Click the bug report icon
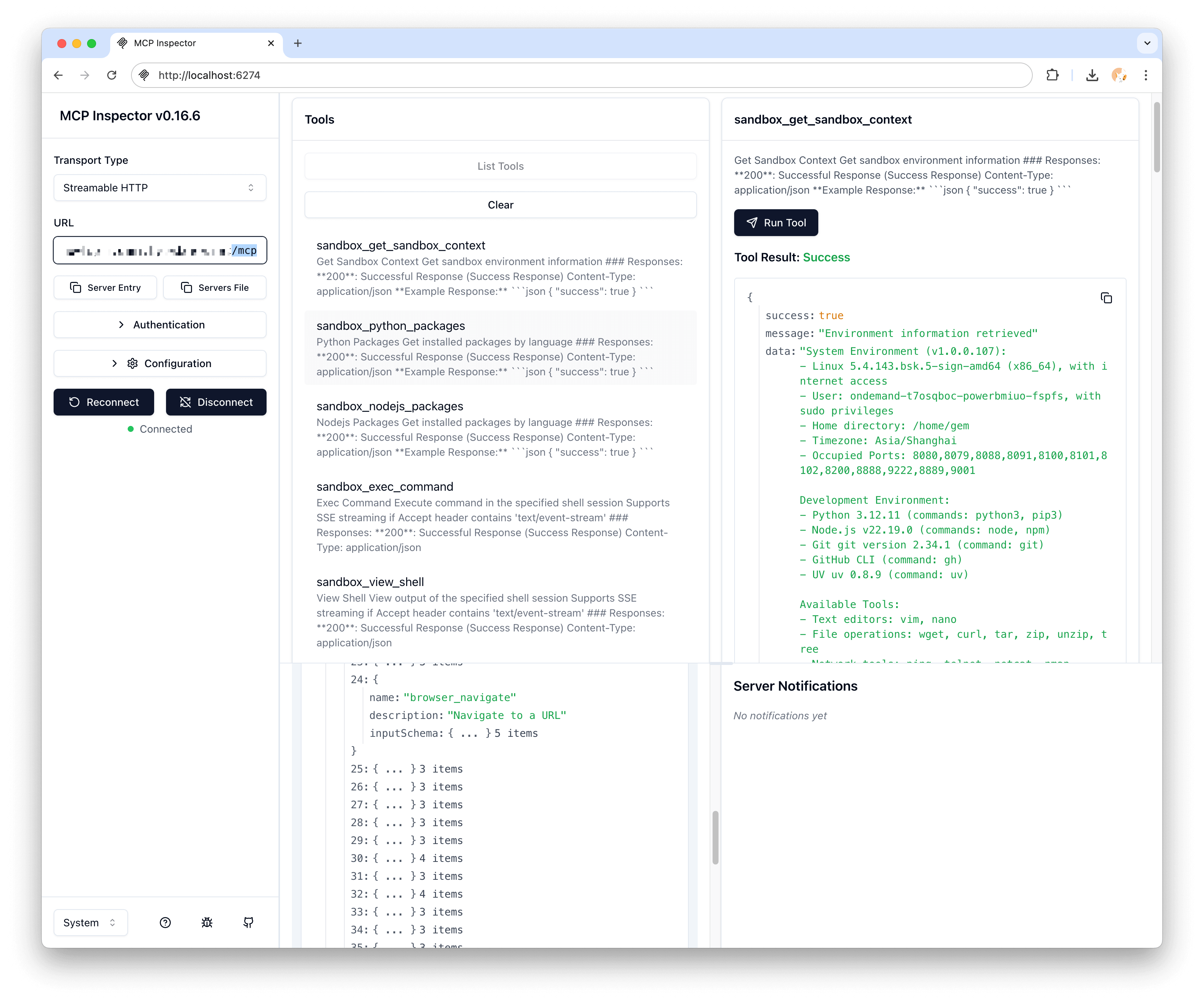The width and height of the screenshot is (1204, 1003). pos(207,923)
